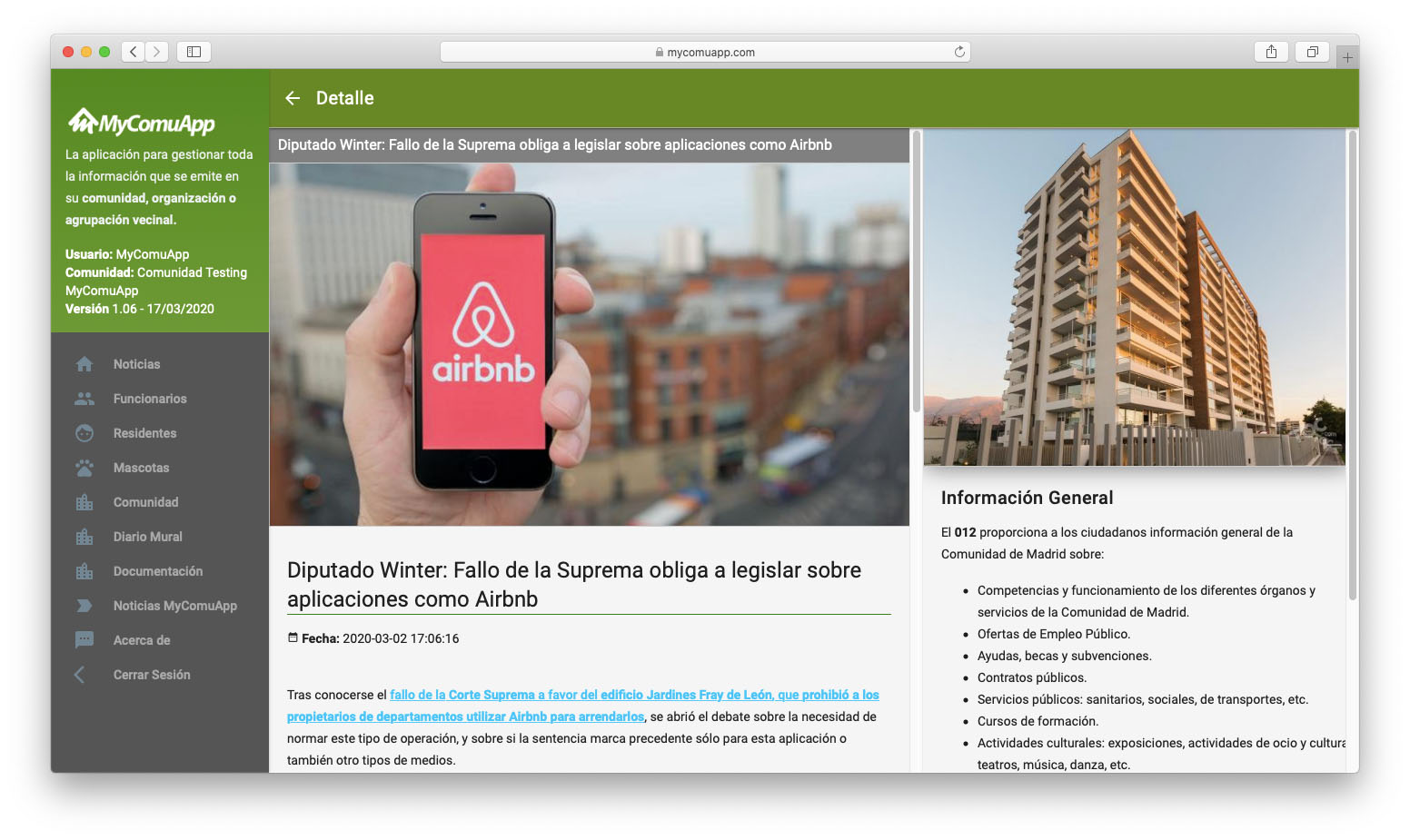Toggle the tab overview view in Safari
1410x840 pixels.
[x=1312, y=52]
